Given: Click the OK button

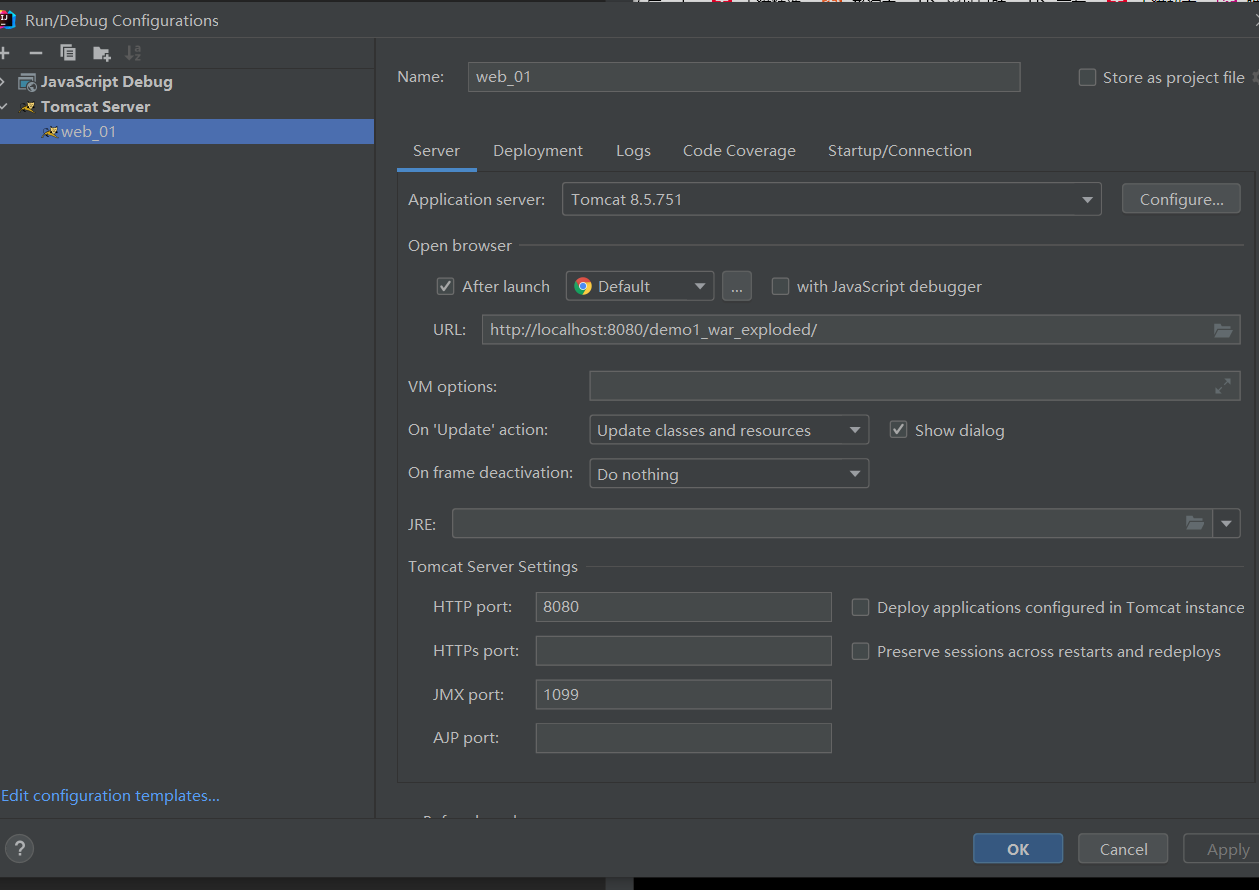Looking at the screenshot, I should (1018, 849).
